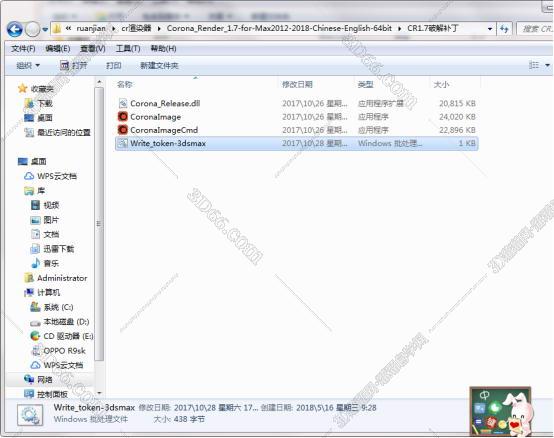Click the 24,020 KB size cell

(x=457, y=117)
